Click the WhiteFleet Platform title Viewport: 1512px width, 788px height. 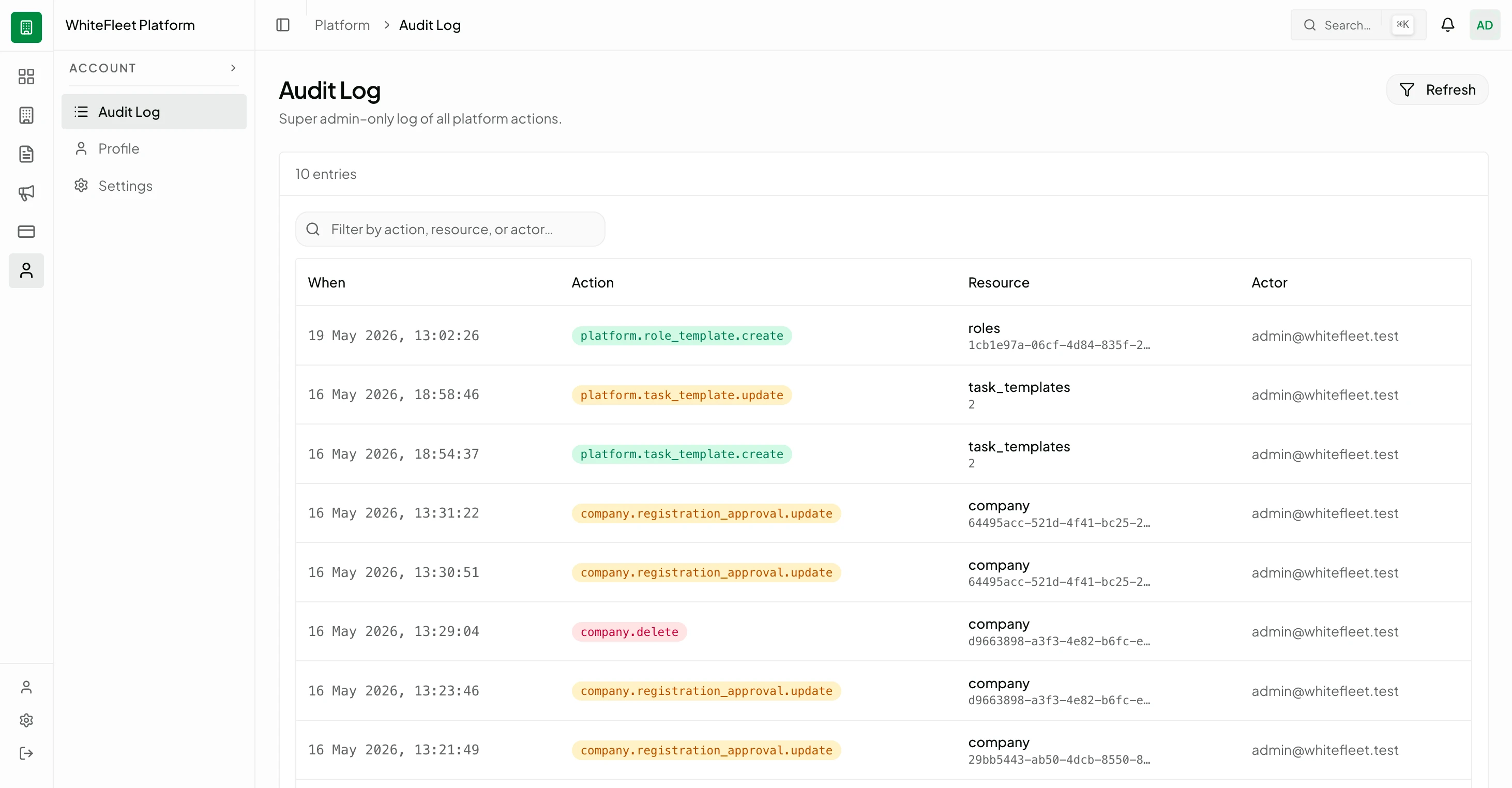[x=130, y=25]
